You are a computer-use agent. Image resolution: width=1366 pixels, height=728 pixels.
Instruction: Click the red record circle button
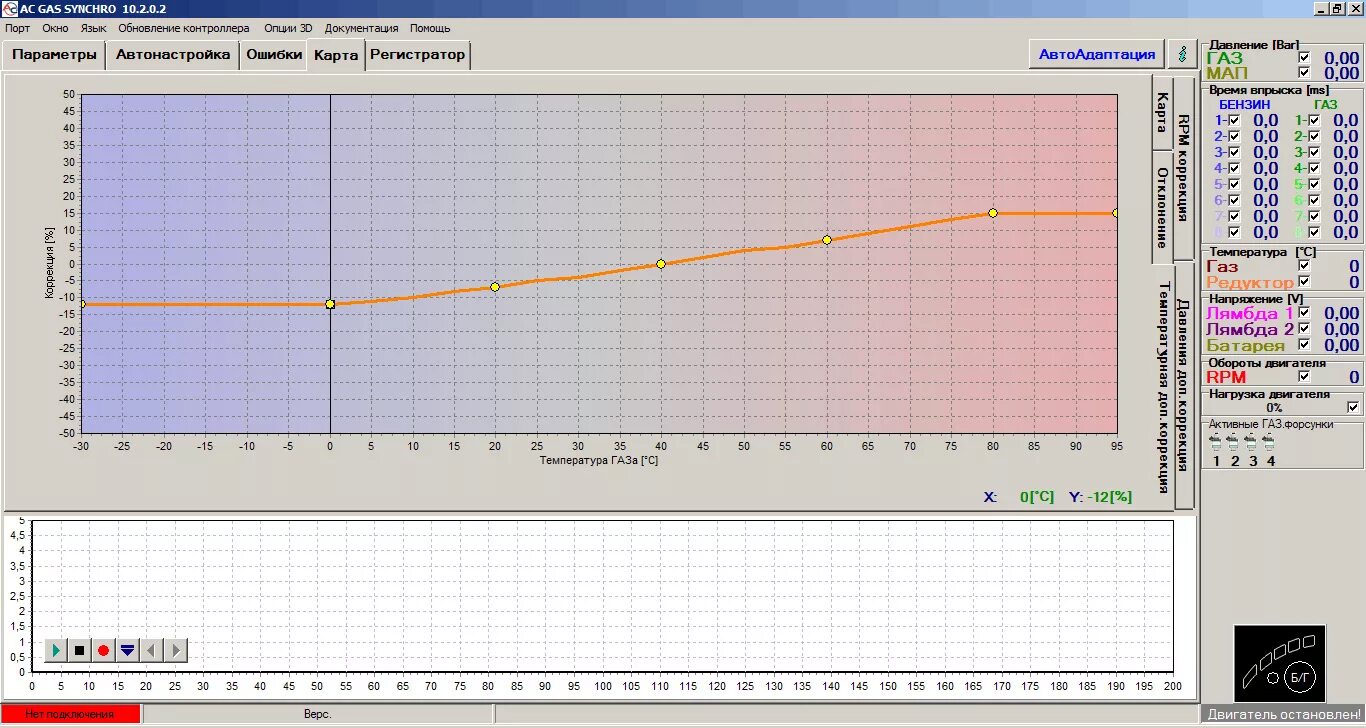103,651
